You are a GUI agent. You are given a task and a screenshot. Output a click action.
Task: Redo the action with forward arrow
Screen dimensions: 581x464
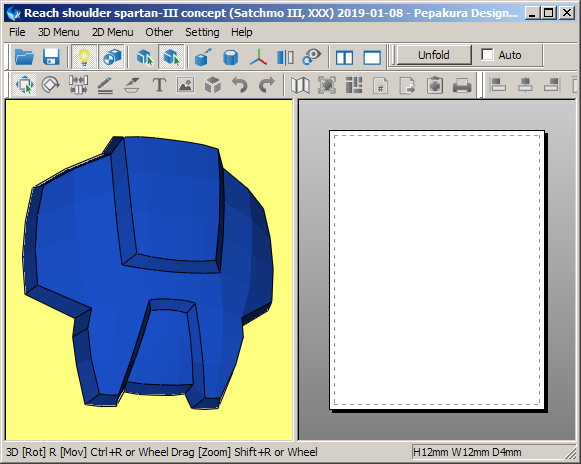(267, 85)
